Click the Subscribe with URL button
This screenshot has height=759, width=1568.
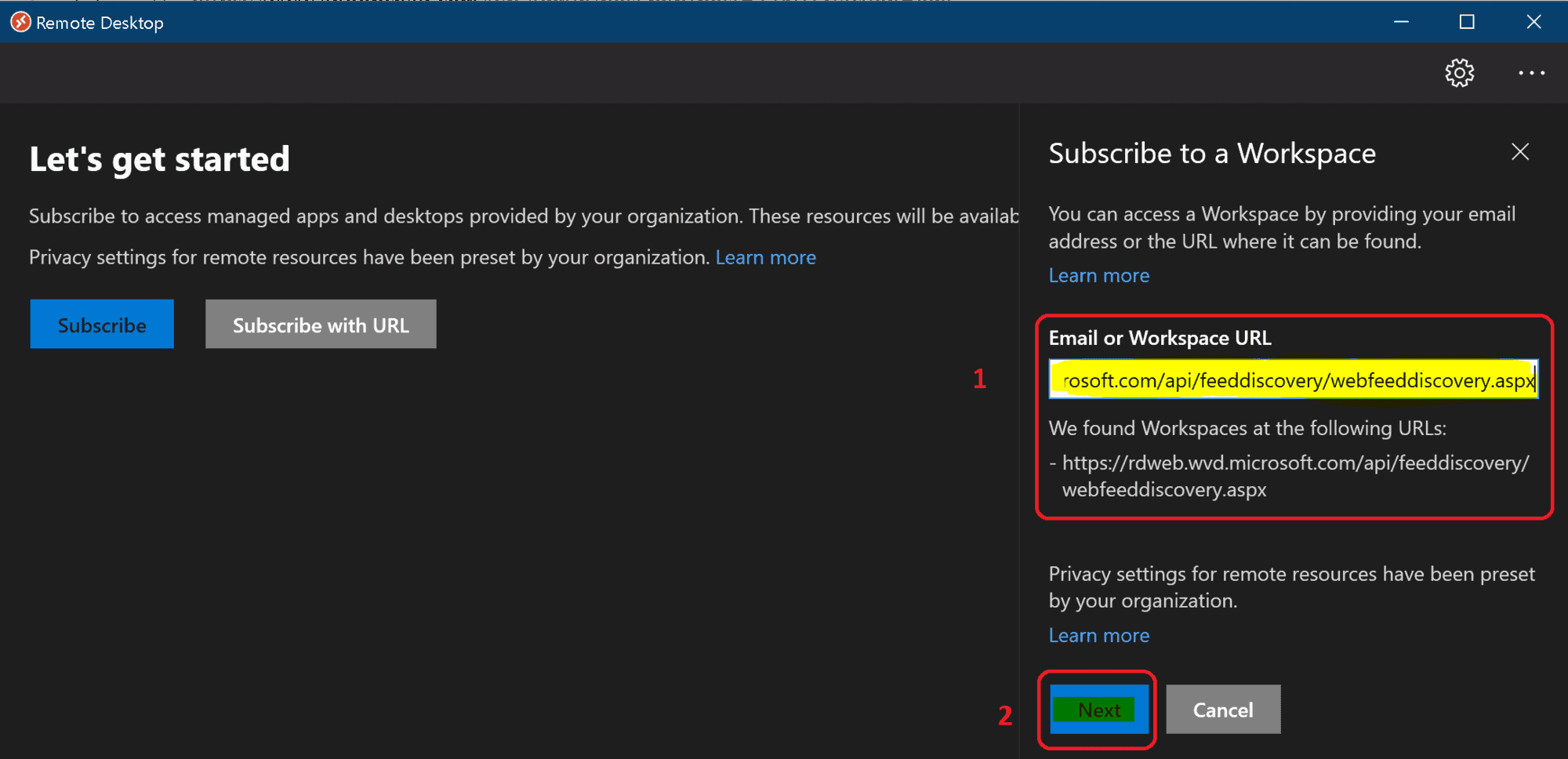[x=321, y=324]
